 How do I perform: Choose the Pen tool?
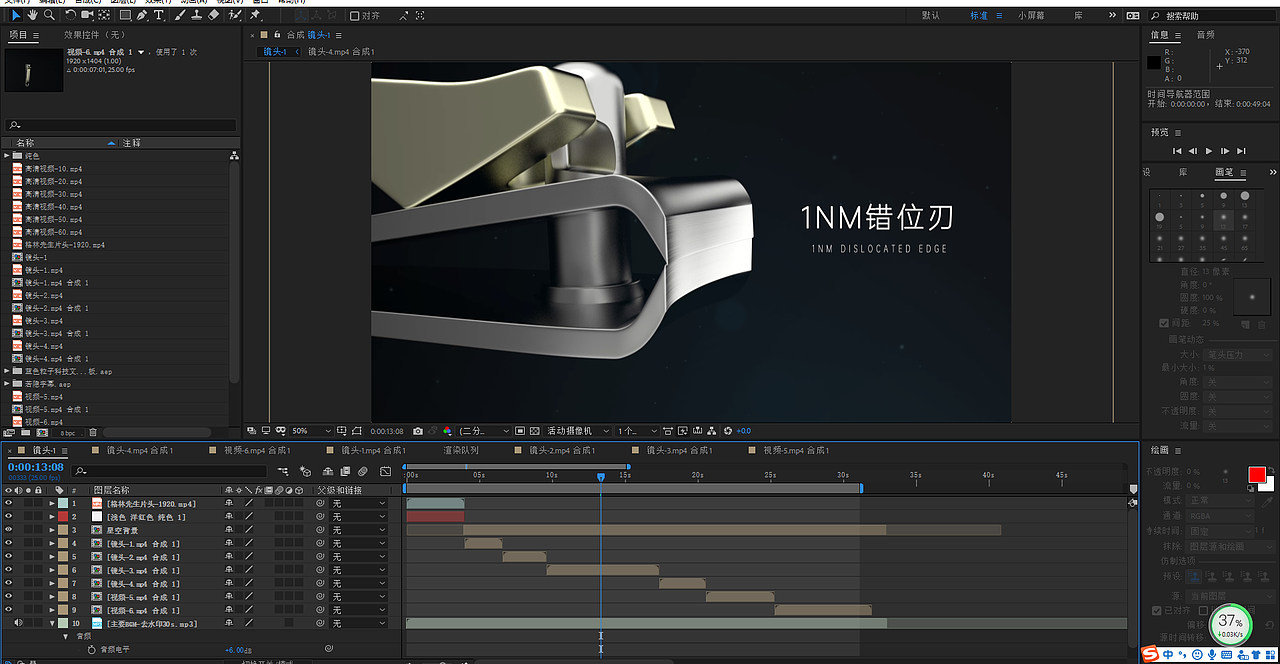click(x=142, y=15)
